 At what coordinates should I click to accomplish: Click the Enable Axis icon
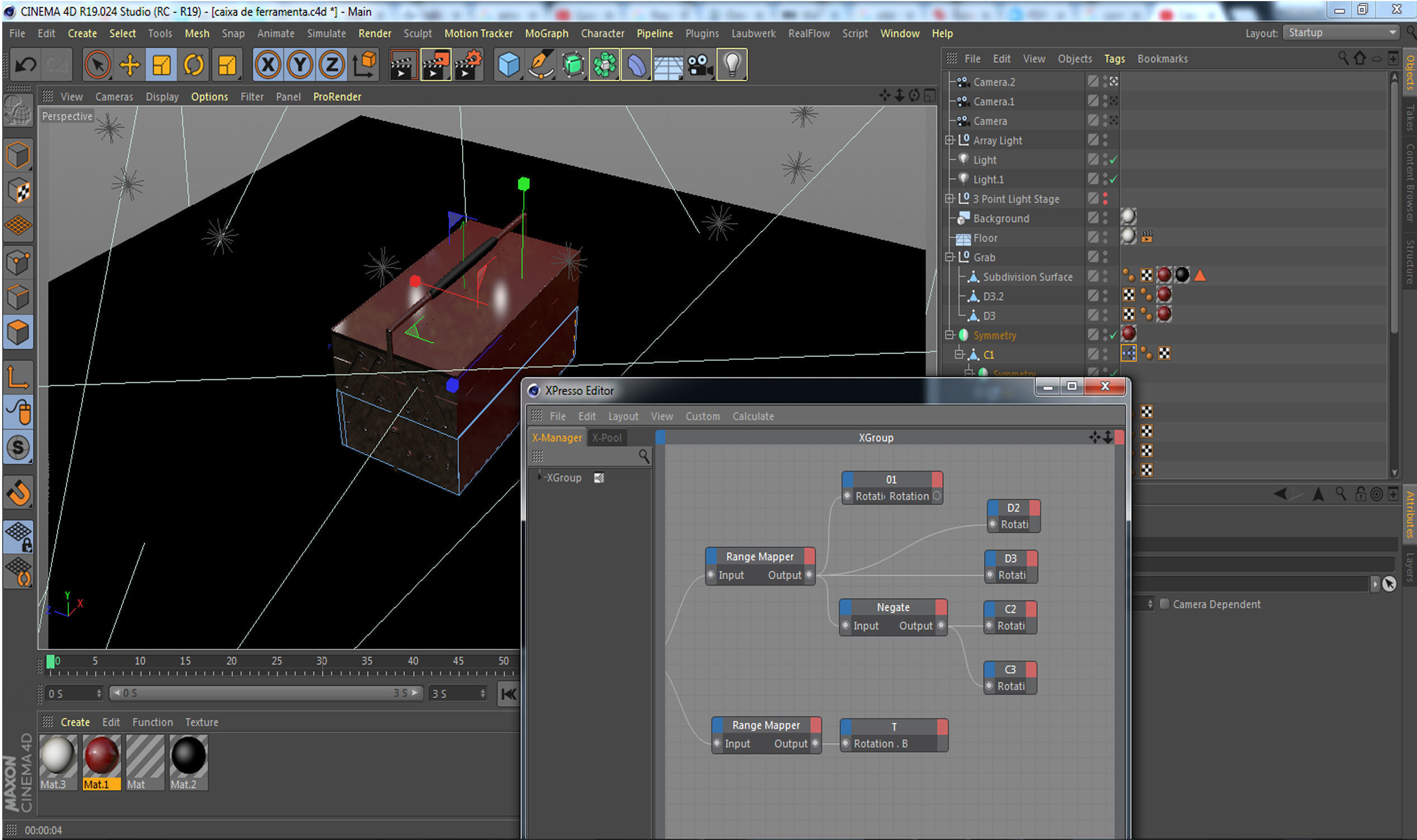click(18, 376)
